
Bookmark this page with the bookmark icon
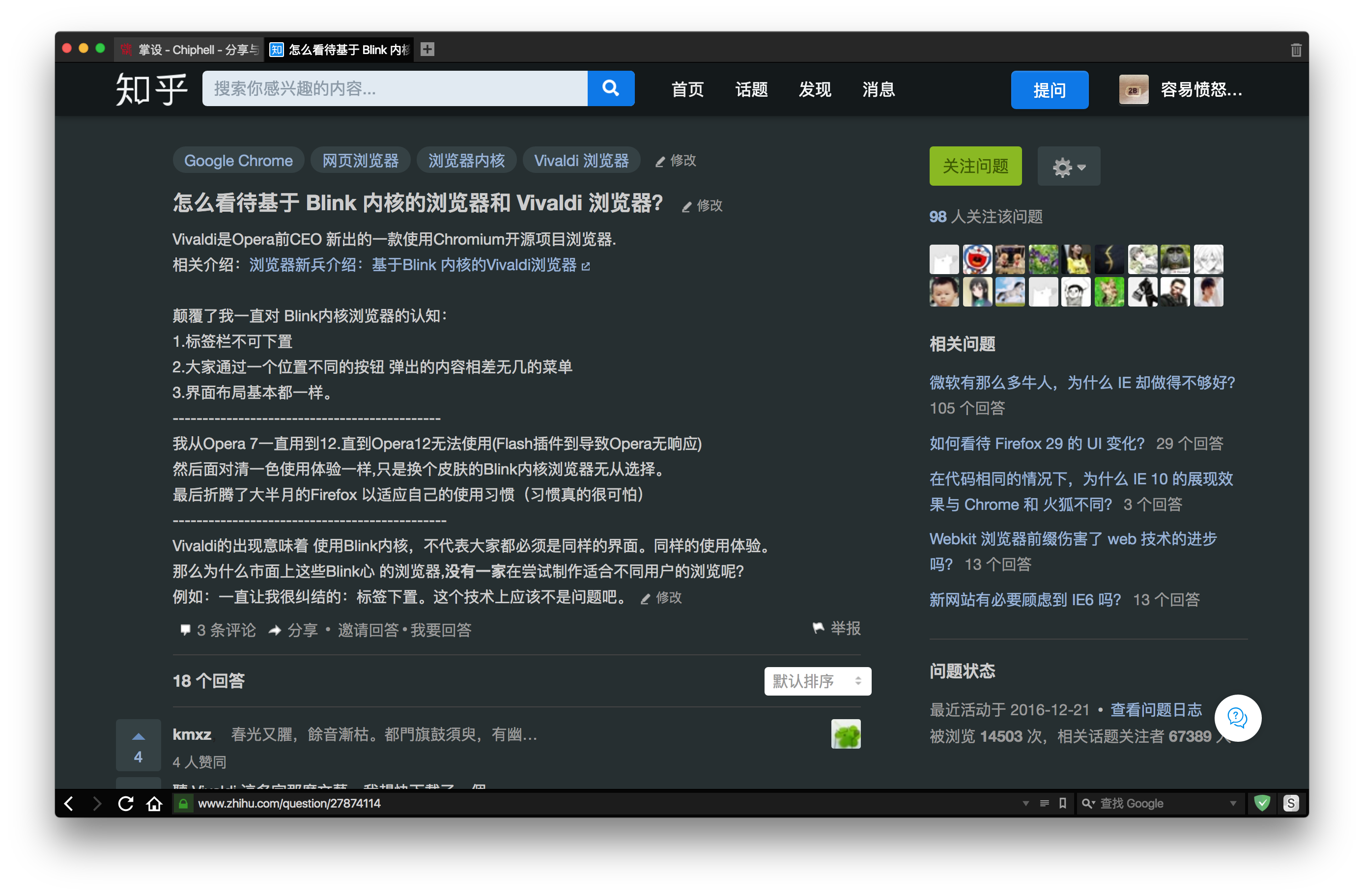(x=1062, y=803)
